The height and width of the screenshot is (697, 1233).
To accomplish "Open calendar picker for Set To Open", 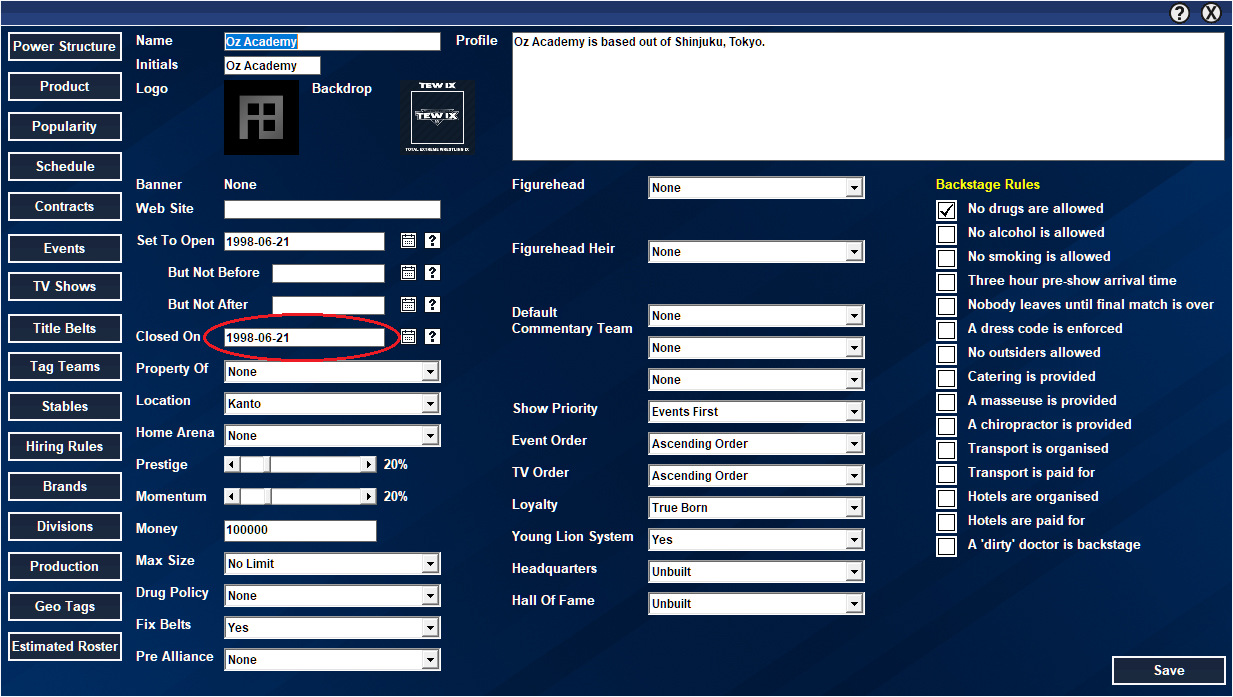I will pyautogui.click(x=408, y=241).
